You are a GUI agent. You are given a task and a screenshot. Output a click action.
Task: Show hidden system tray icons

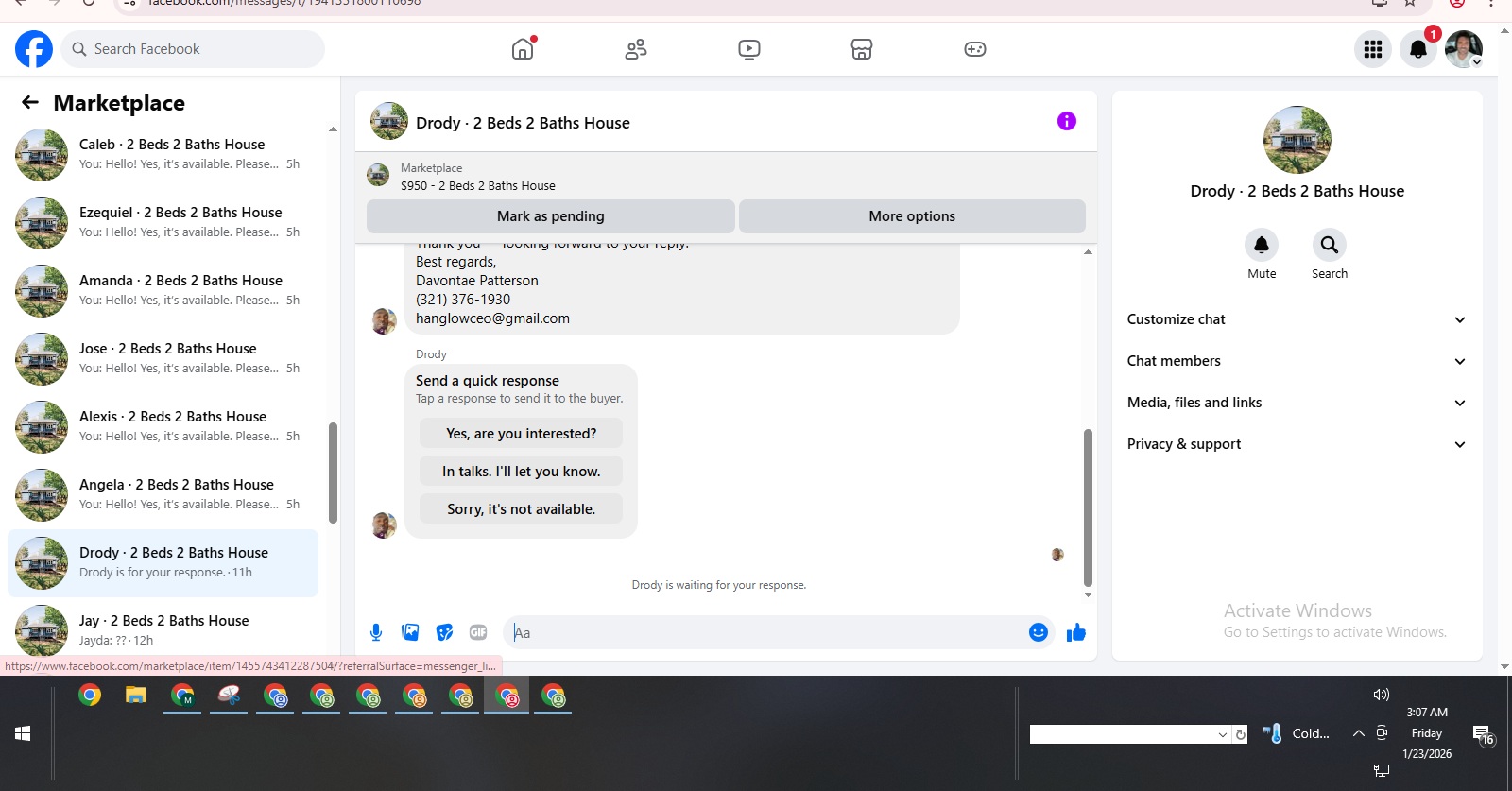(1359, 733)
